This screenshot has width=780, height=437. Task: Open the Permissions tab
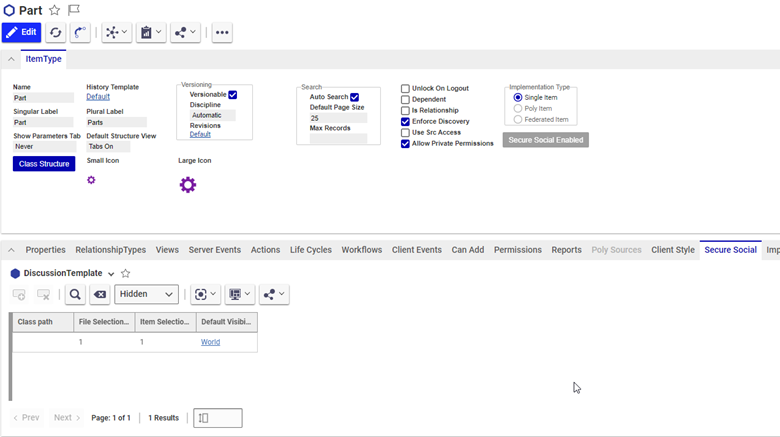pos(517,250)
